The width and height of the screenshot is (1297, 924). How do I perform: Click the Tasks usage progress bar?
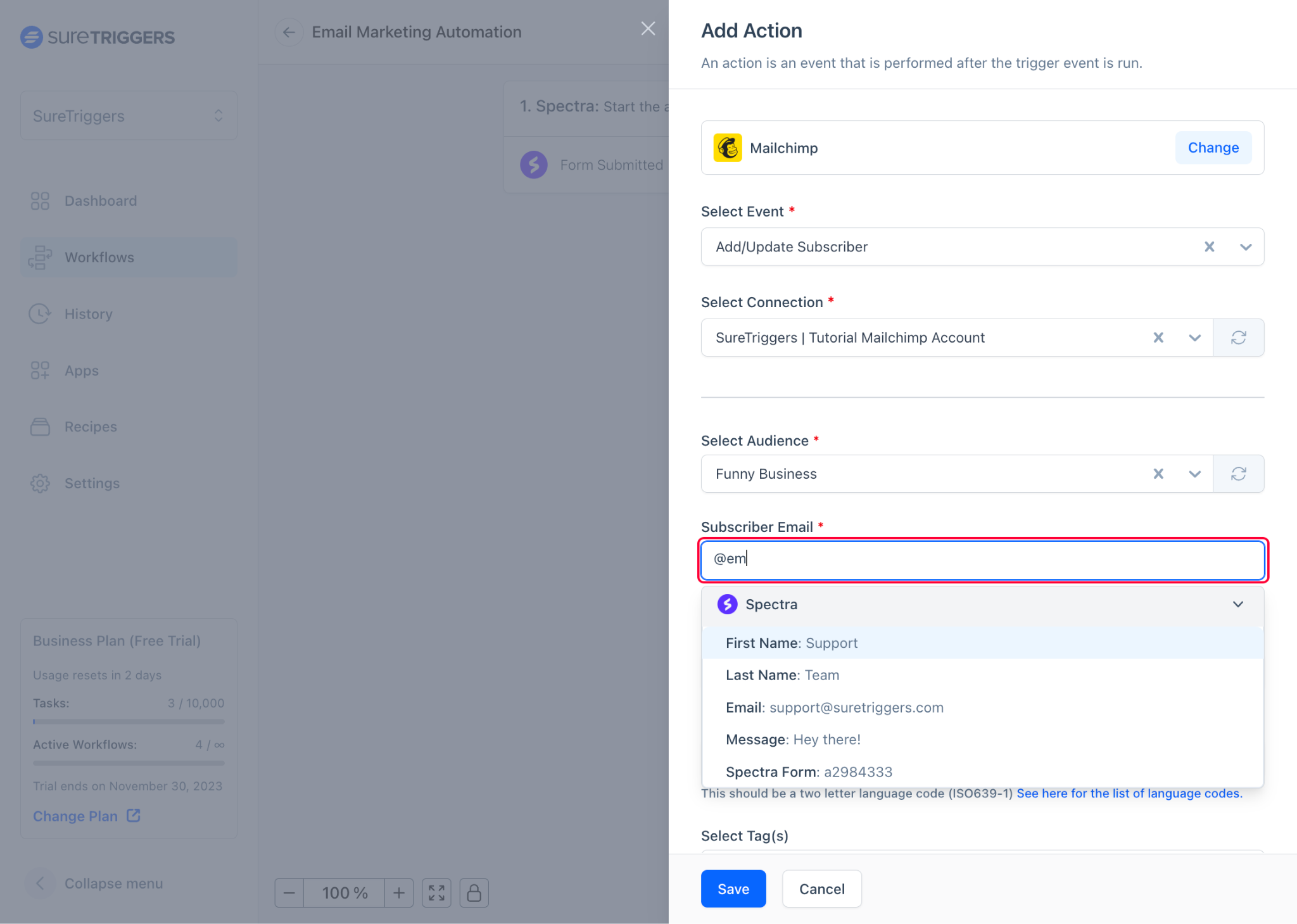click(x=129, y=721)
